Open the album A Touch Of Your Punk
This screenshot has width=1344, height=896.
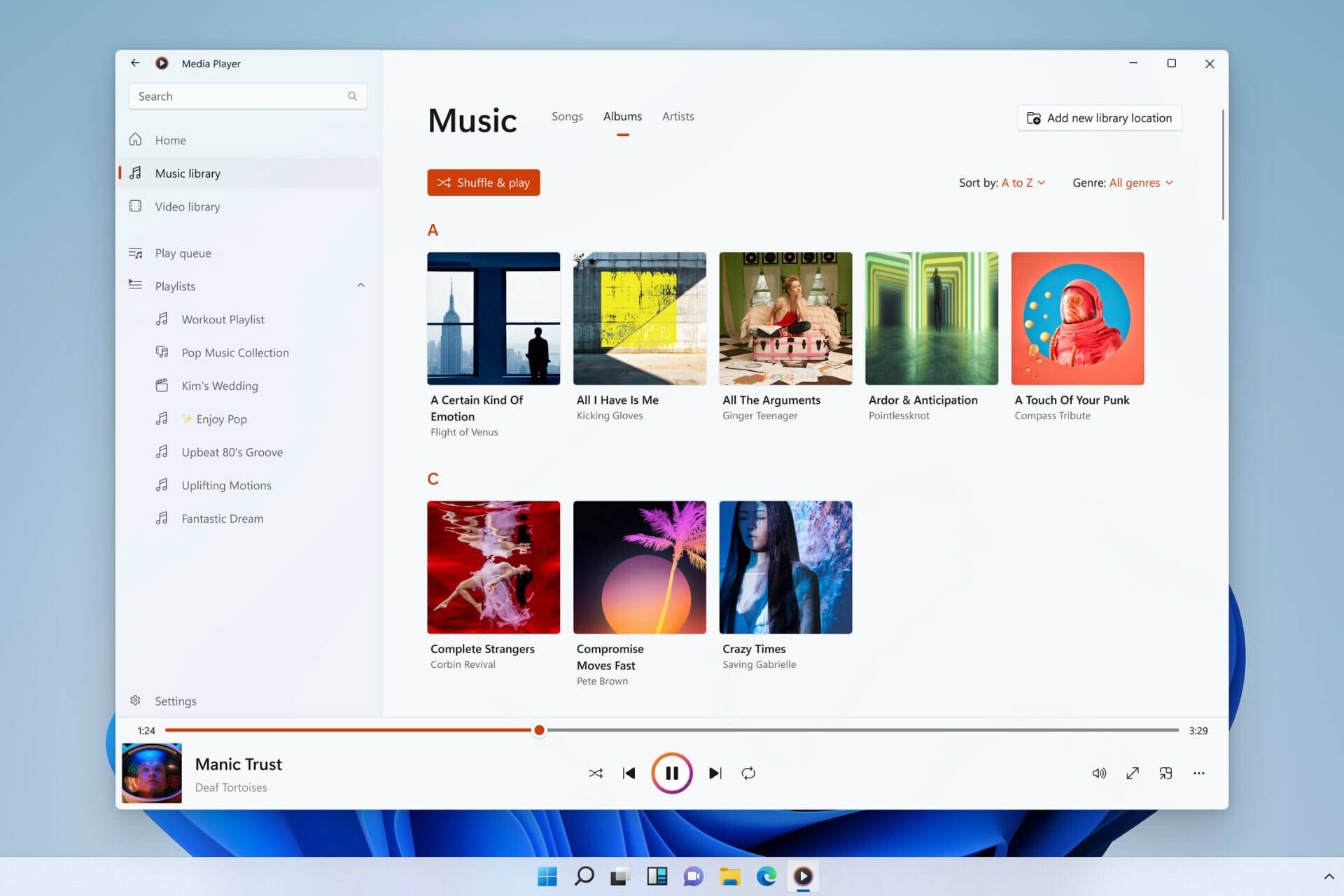(1077, 318)
